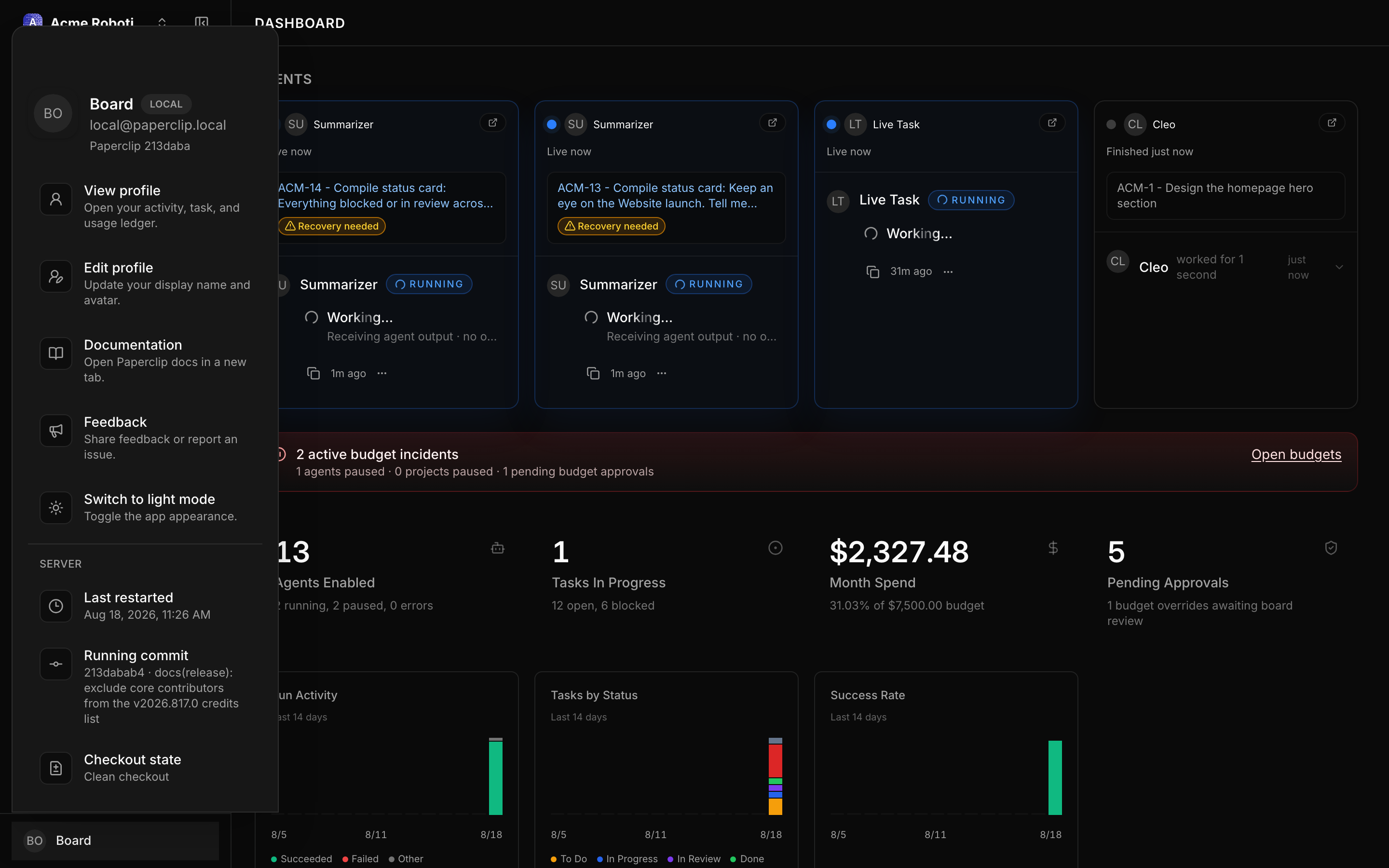Select Edit profile in the user menu
The width and height of the screenshot is (1389, 868).
(145, 284)
